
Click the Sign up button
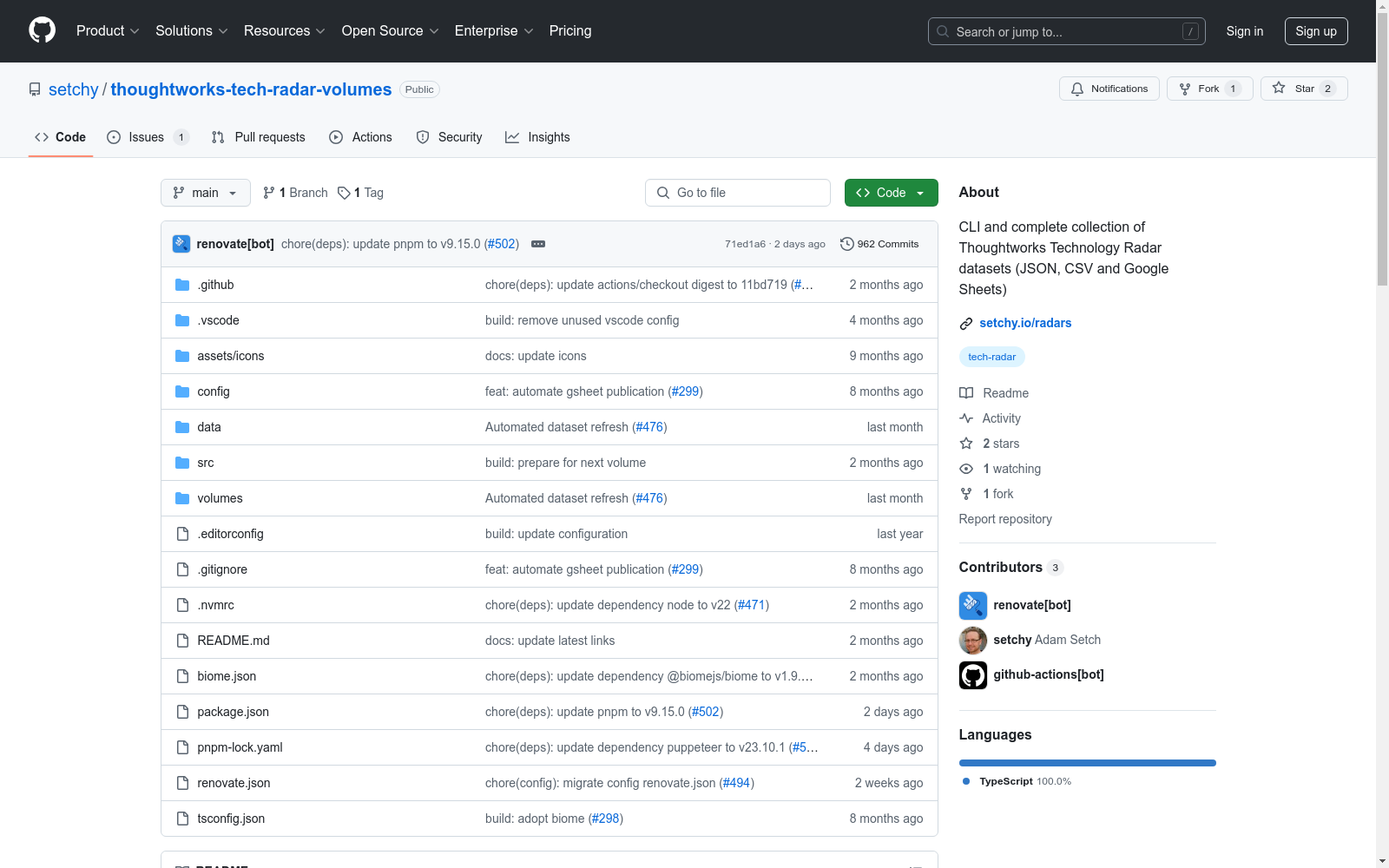pos(1316,31)
